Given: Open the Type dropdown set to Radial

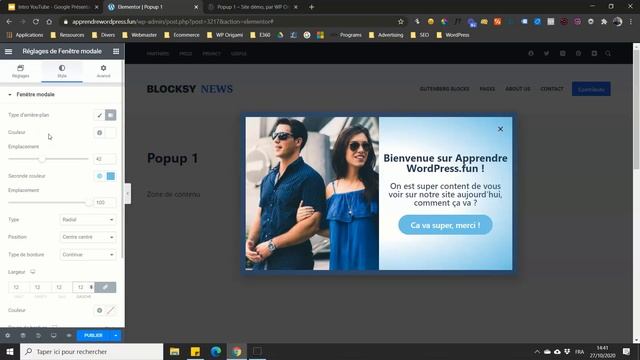Looking at the screenshot, I should click(88, 220).
